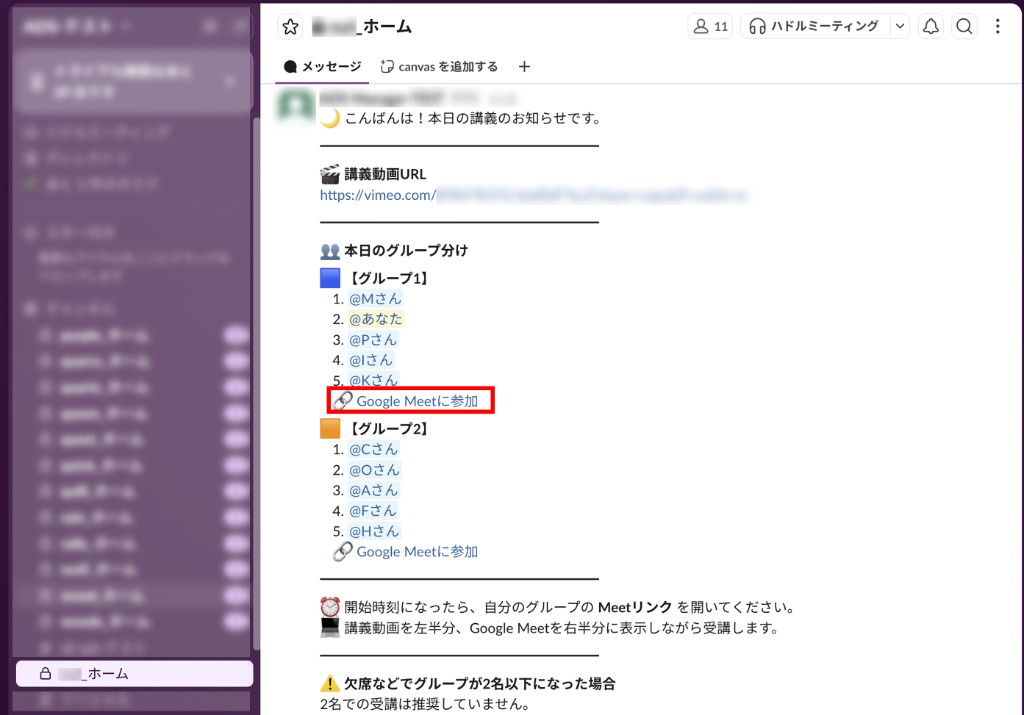Star this channel with the star icon
1024x715 pixels.
click(x=289, y=26)
